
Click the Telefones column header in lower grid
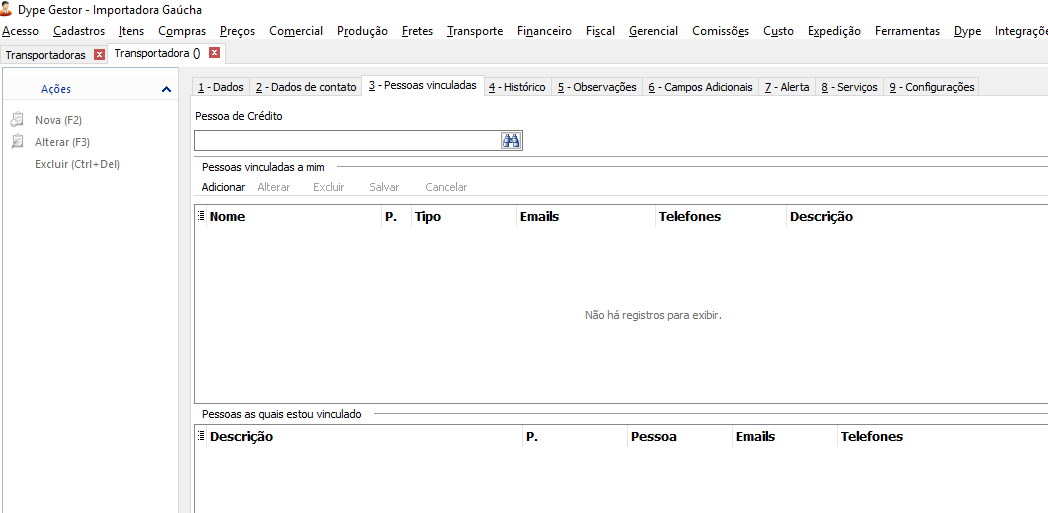[942, 436]
